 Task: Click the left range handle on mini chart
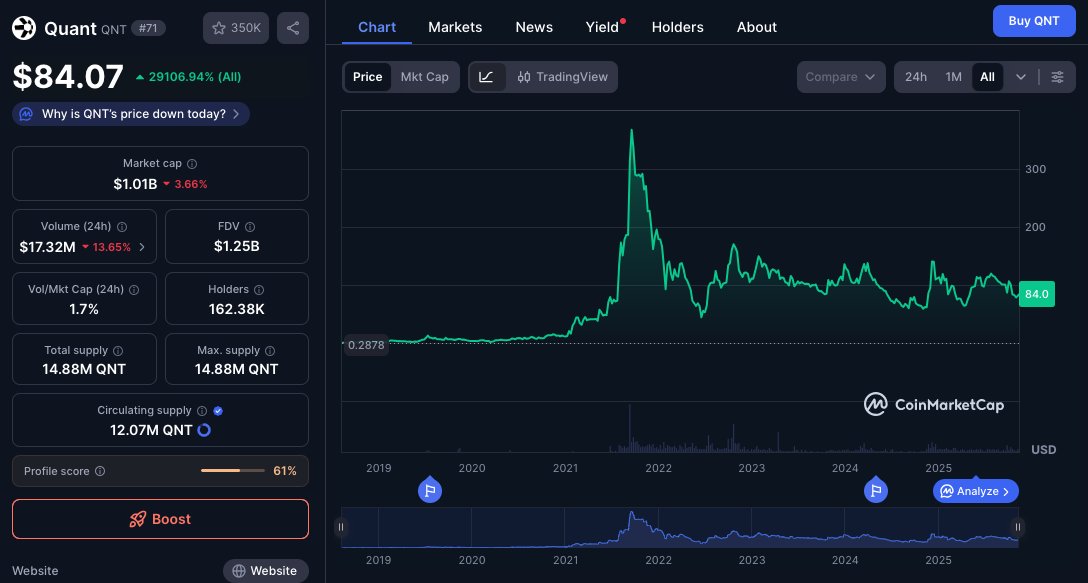click(x=341, y=527)
